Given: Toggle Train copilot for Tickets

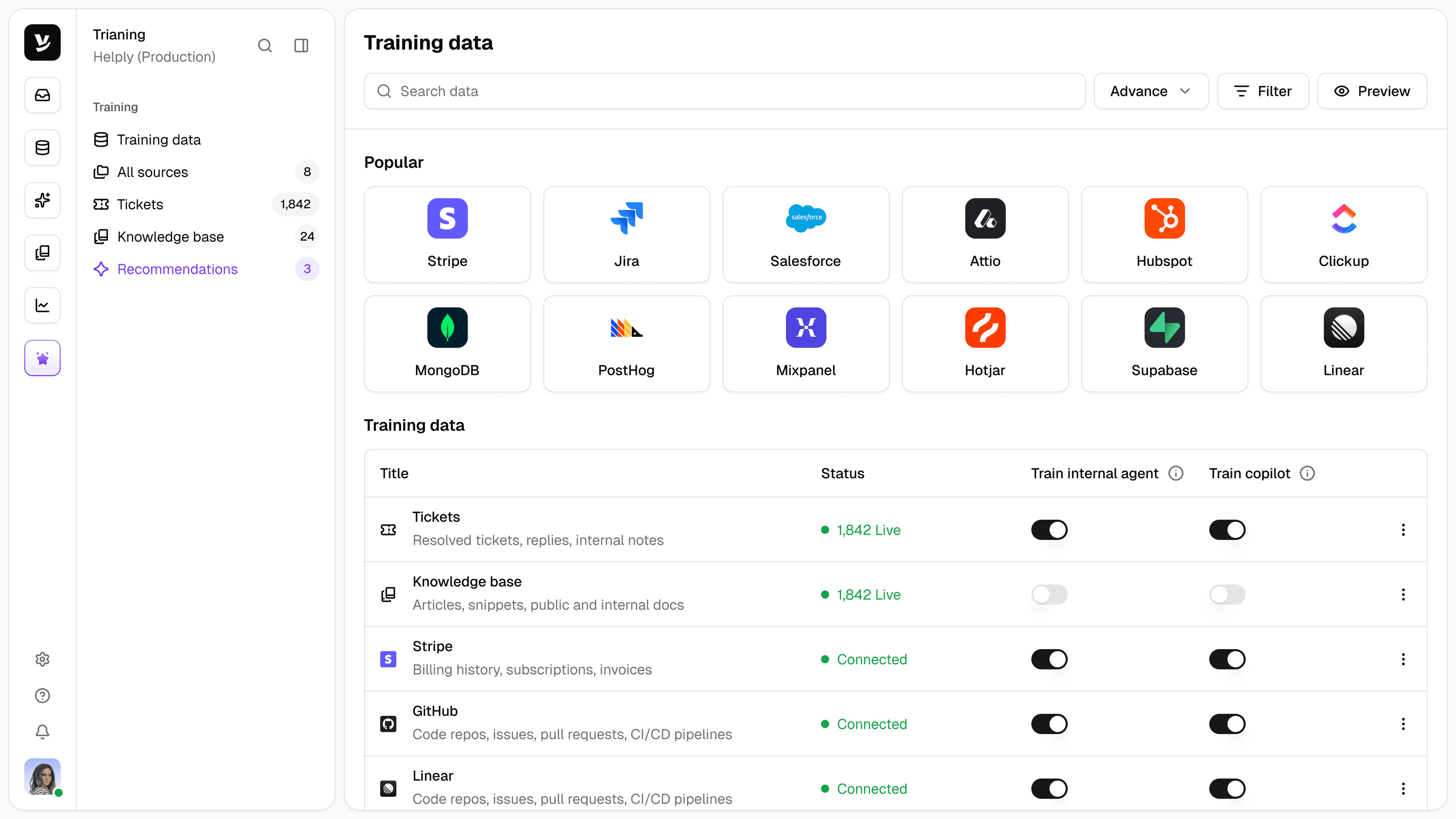Looking at the screenshot, I should [x=1227, y=530].
